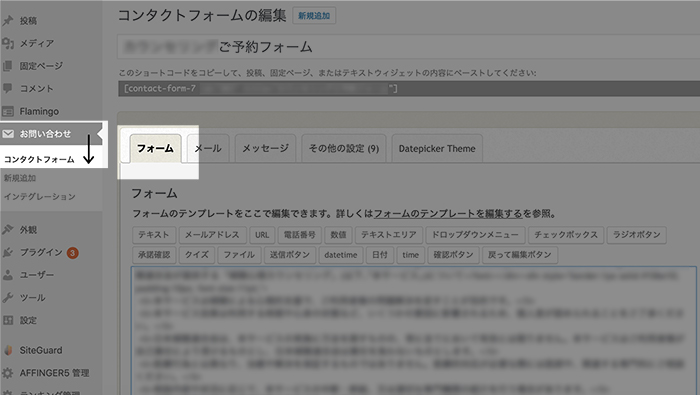700x395 pixels.
Task: Insert a 送信ボタン tag
Action: click(x=290, y=255)
